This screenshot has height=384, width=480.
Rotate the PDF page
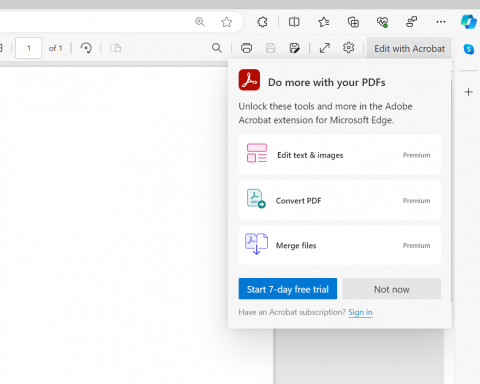86,48
